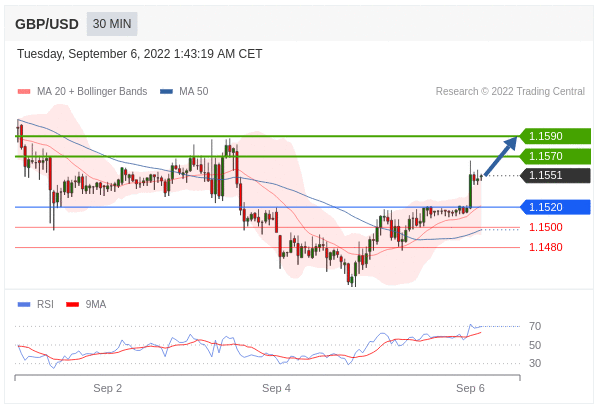
Task: Click the blue upward trend arrow
Action: click(x=501, y=156)
